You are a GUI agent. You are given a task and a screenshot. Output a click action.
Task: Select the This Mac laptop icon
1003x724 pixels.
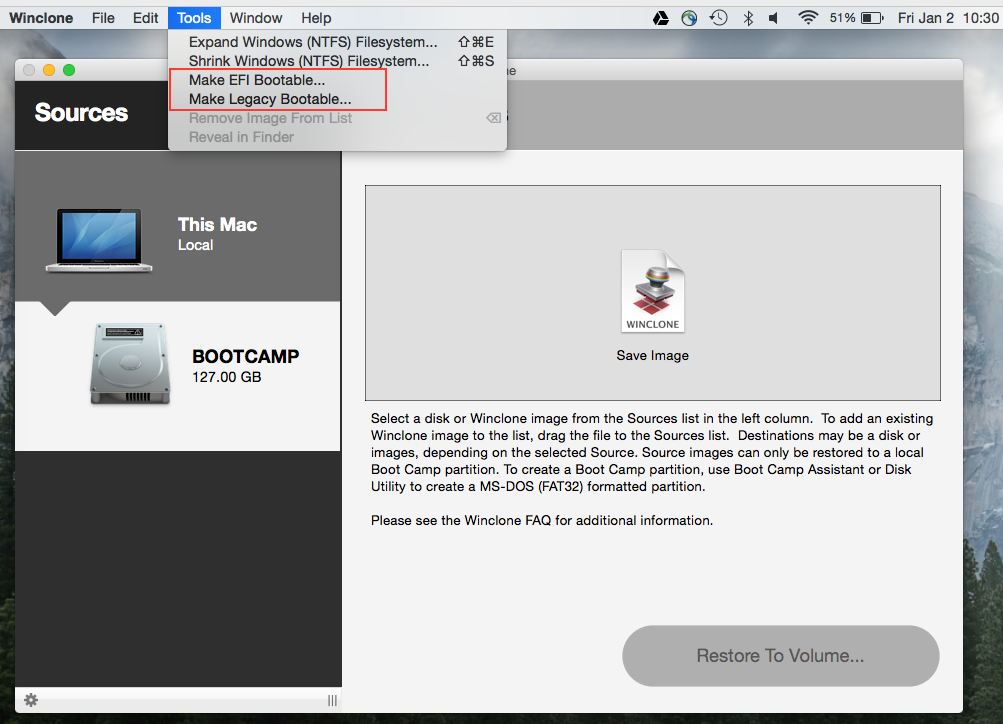[x=99, y=240]
